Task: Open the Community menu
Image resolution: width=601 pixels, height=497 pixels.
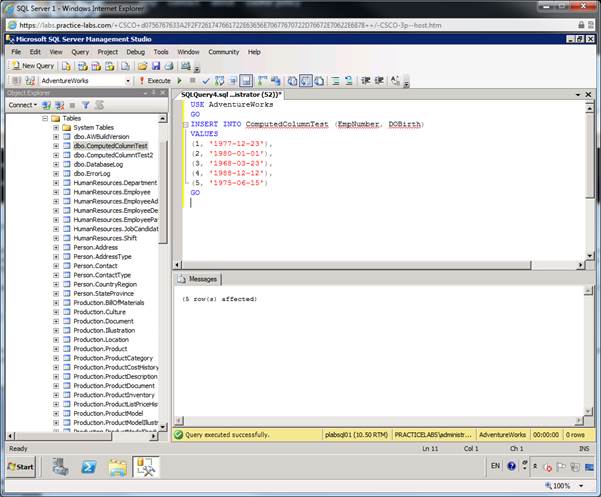Action: (224, 52)
